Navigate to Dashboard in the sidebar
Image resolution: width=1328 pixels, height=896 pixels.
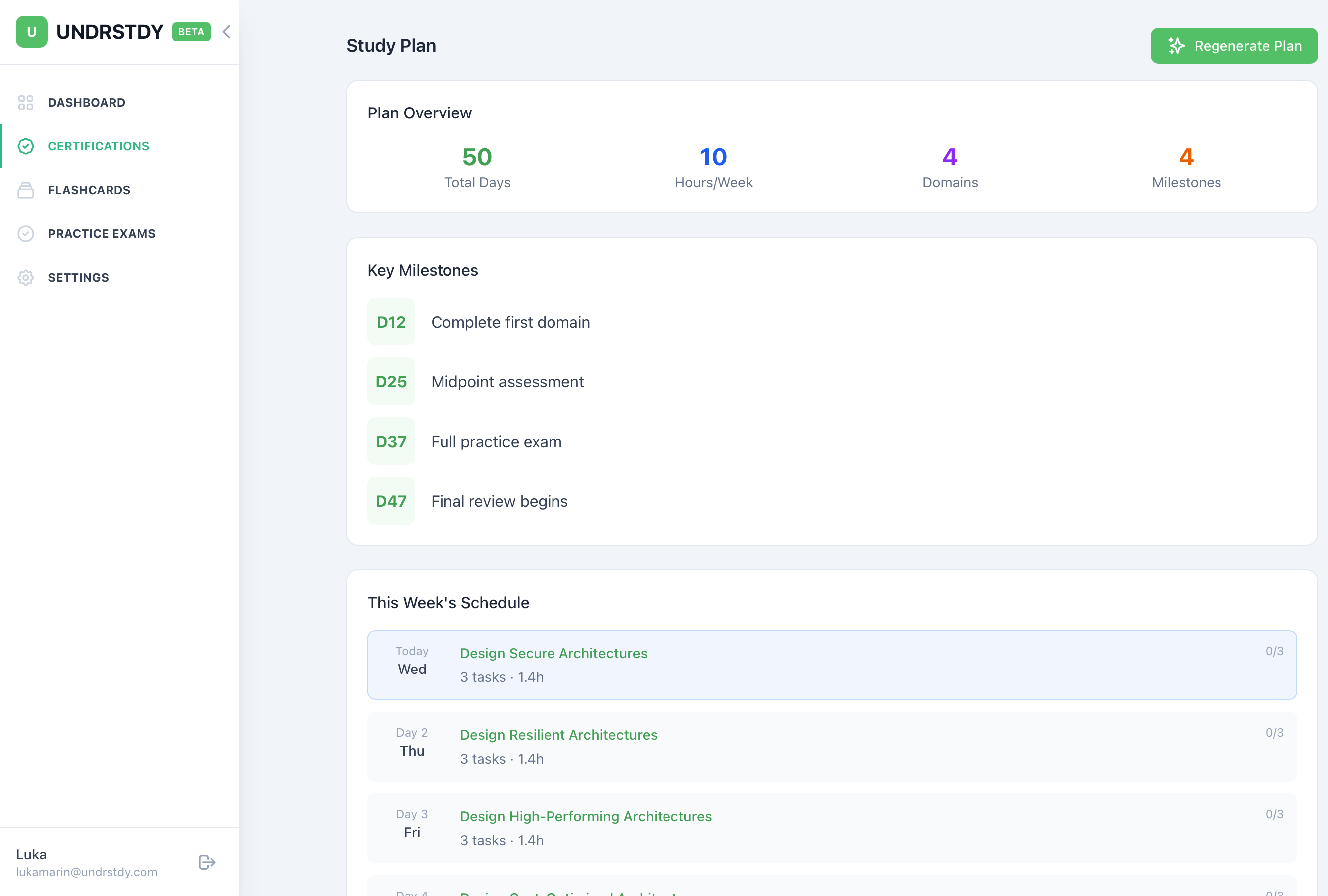pyautogui.click(x=87, y=102)
